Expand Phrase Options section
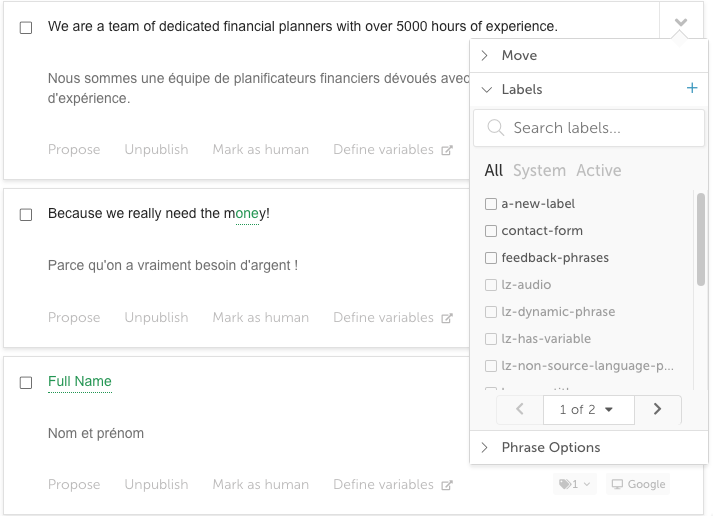Image resolution: width=713 pixels, height=516 pixels. tap(589, 447)
